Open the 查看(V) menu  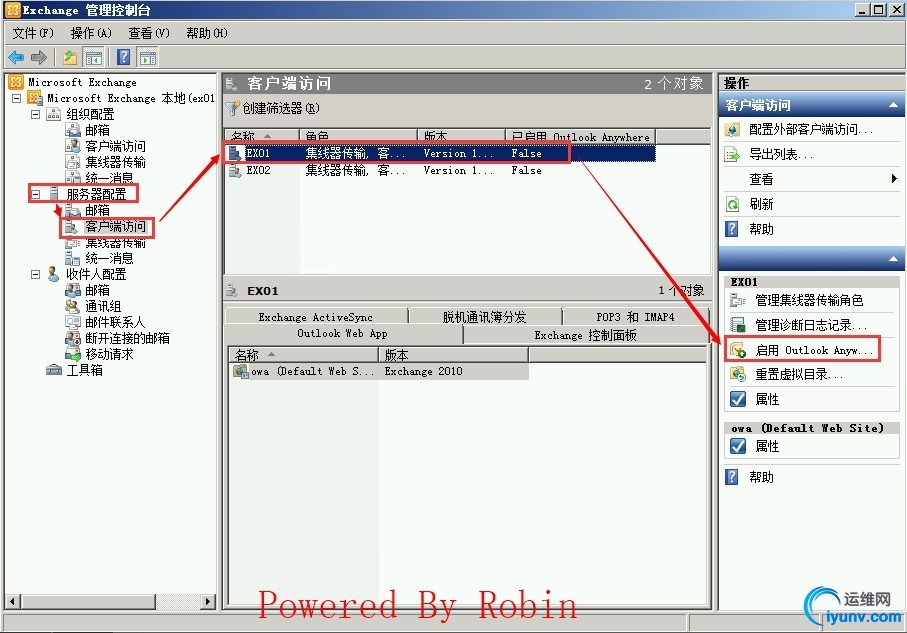149,33
